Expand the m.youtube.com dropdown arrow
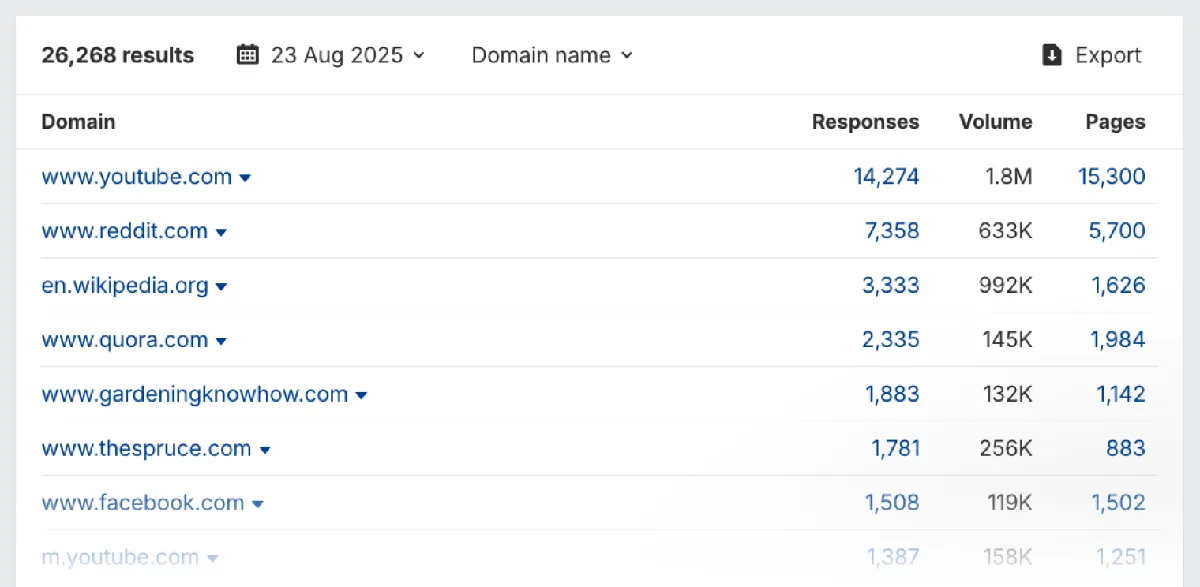The width and height of the screenshot is (1200, 587). click(212, 559)
